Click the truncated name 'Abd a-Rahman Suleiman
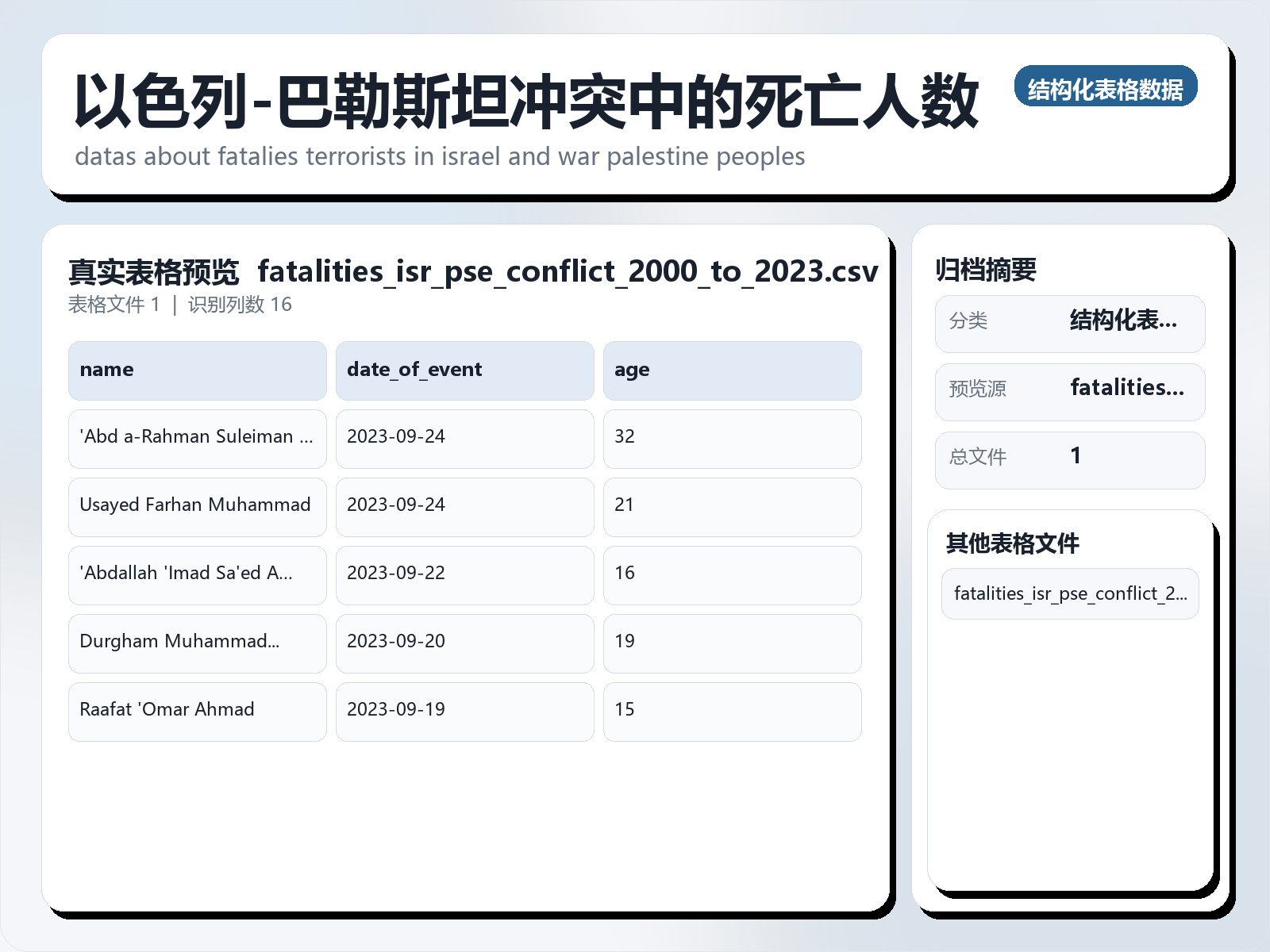The width and height of the screenshot is (1270, 952). coord(196,438)
